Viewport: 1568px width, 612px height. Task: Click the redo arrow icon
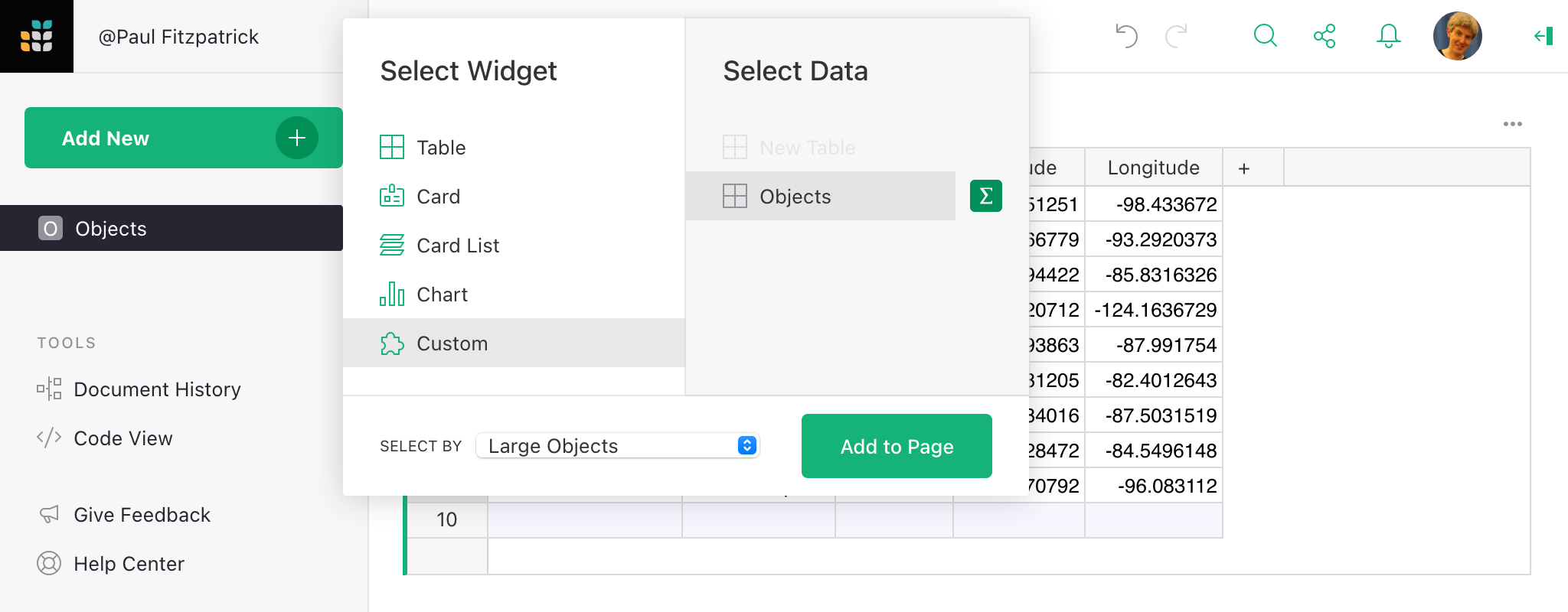click(x=1176, y=36)
